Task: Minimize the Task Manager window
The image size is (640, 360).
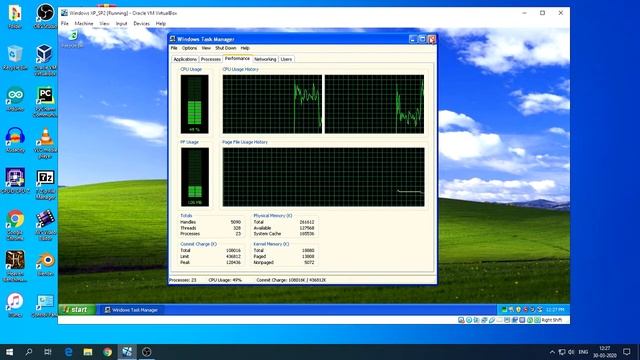Action: pyautogui.click(x=413, y=39)
